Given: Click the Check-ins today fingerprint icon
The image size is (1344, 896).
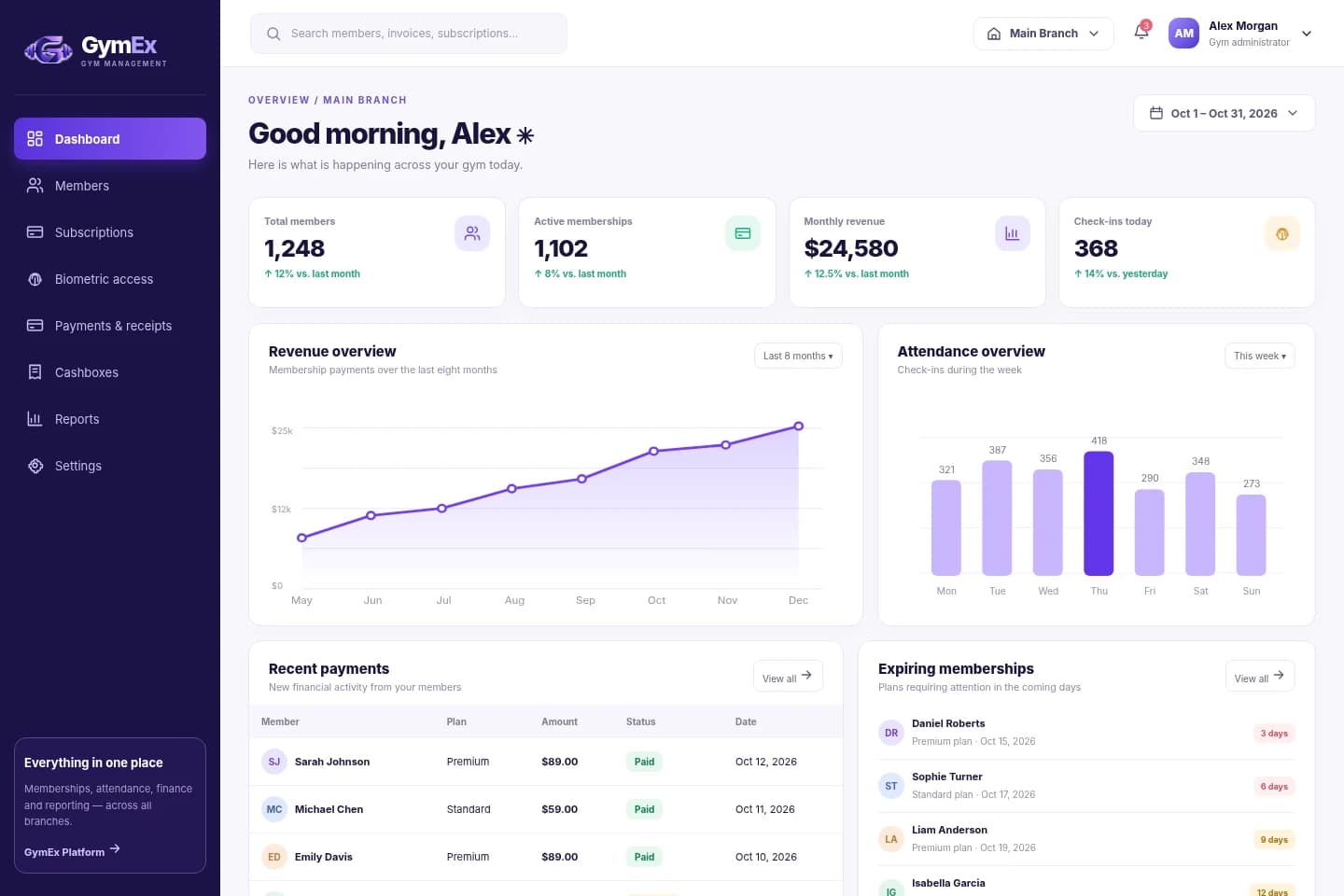Looking at the screenshot, I should click(1282, 233).
